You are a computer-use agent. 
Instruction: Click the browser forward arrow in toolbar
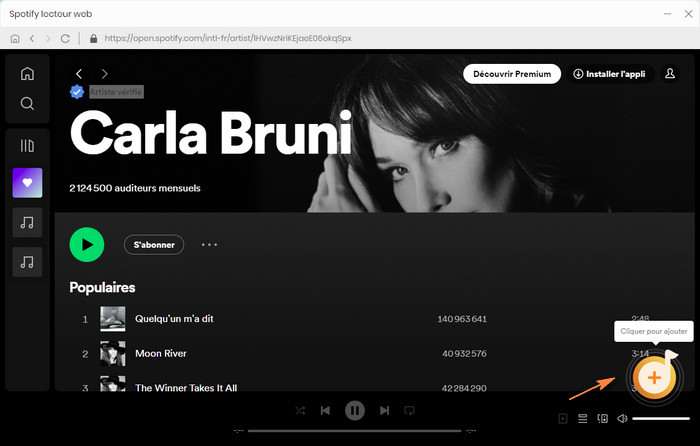48,38
